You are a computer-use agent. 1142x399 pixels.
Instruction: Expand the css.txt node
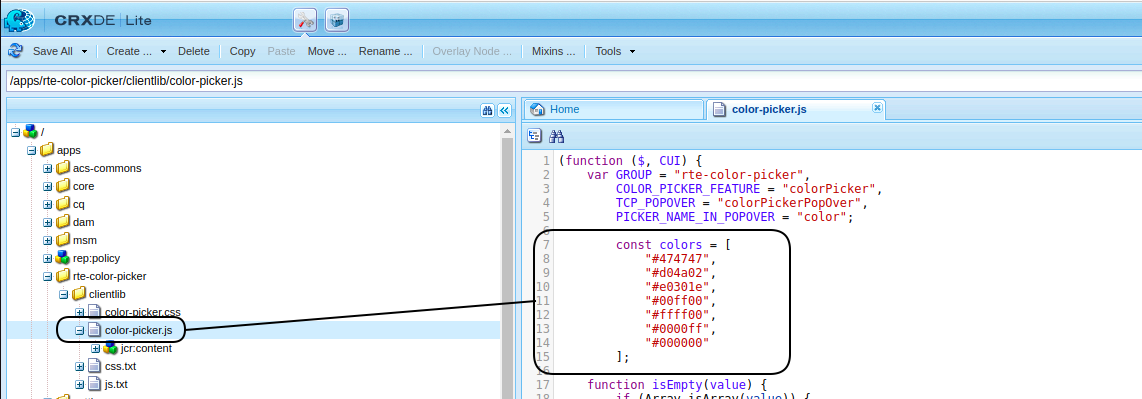pyautogui.click(x=79, y=366)
